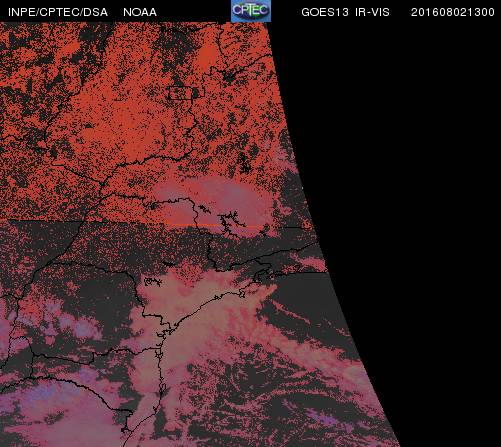The height and width of the screenshot is (447, 501).
Task: Click the small square outline beside Distrito Federal
Action: tap(199, 93)
